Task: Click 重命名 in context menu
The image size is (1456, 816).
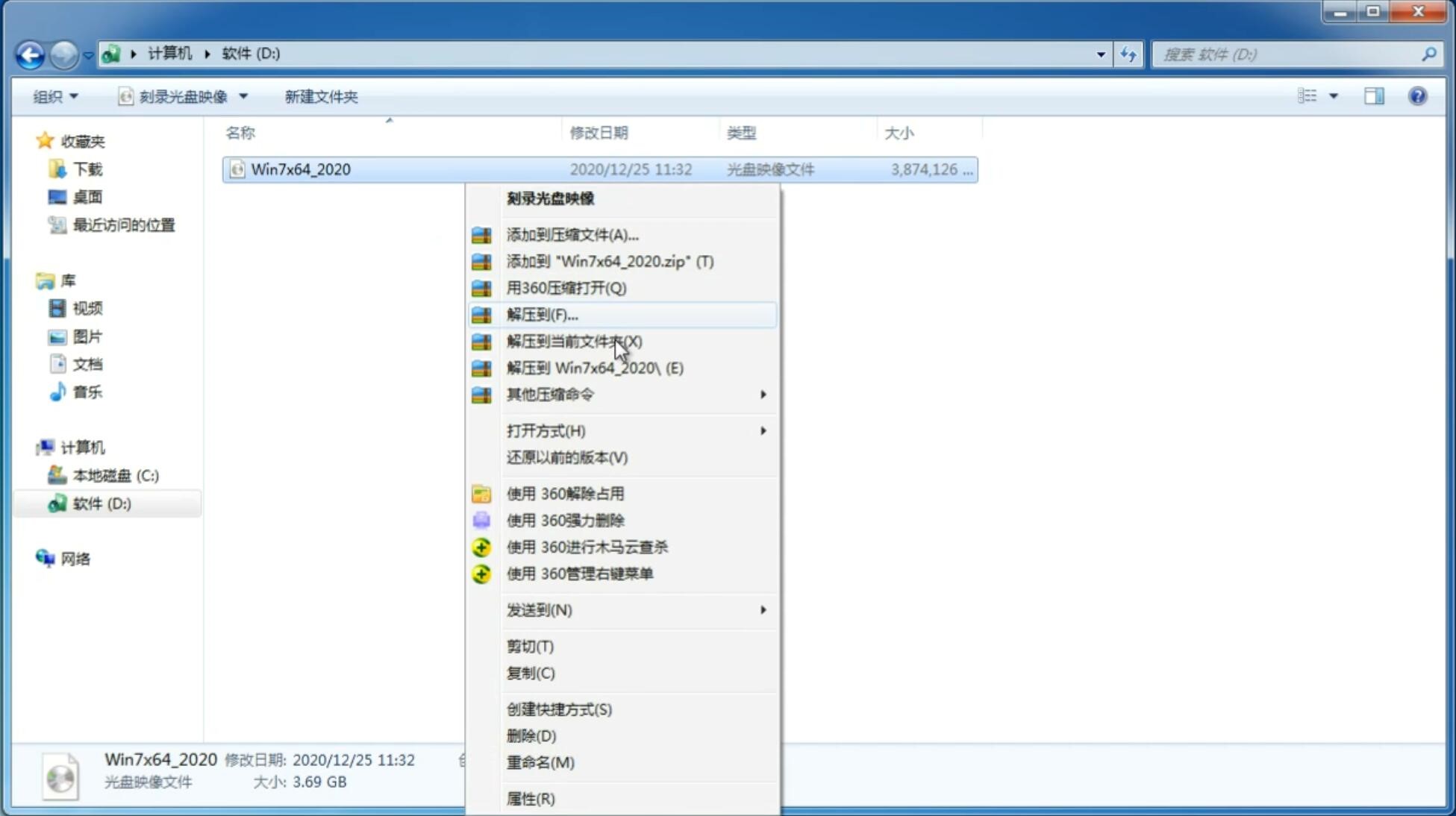Action: pos(541,762)
